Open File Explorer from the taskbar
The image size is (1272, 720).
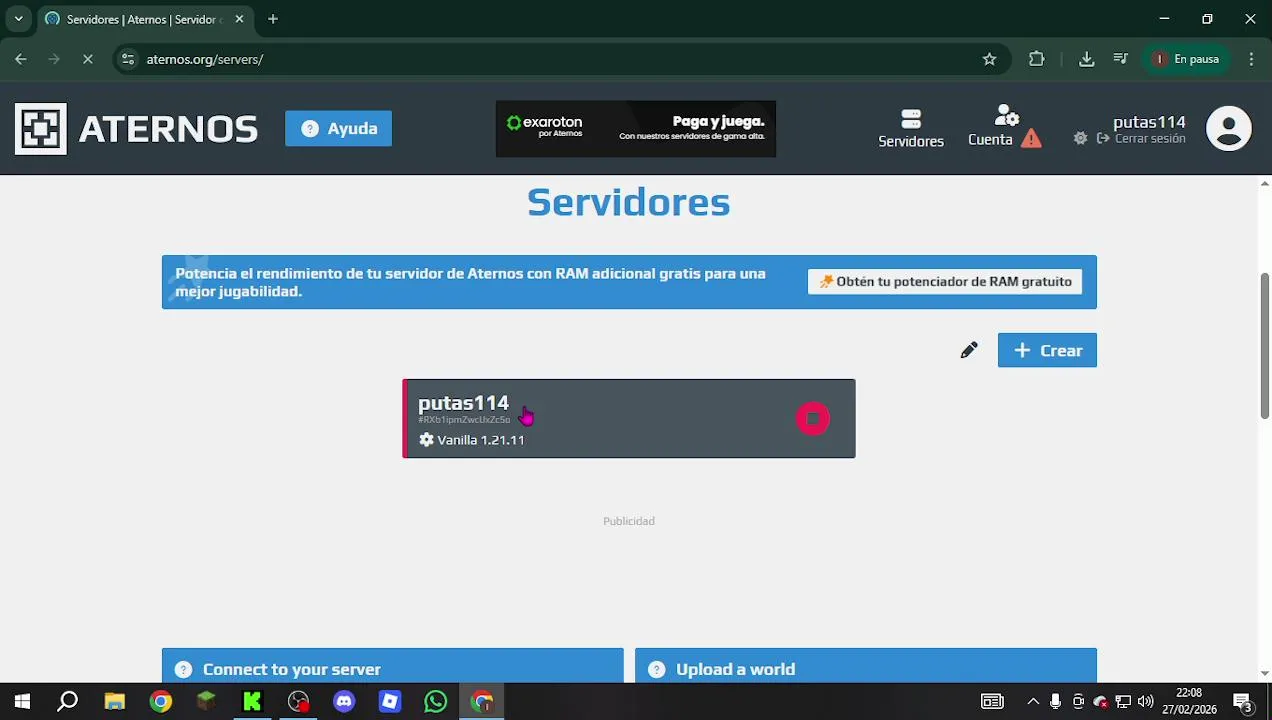click(x=114, y=702)
